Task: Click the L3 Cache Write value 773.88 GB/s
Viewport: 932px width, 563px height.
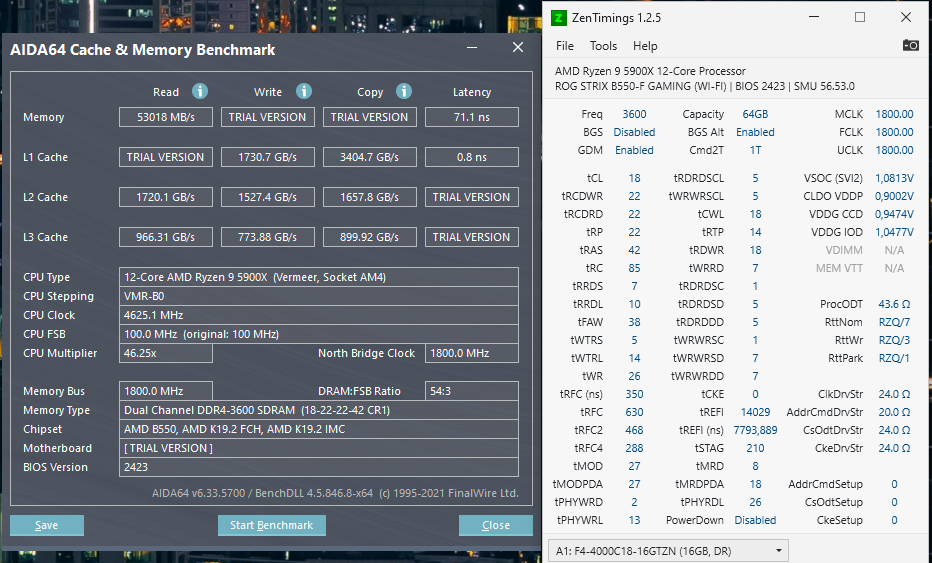Action: point(267,237)
